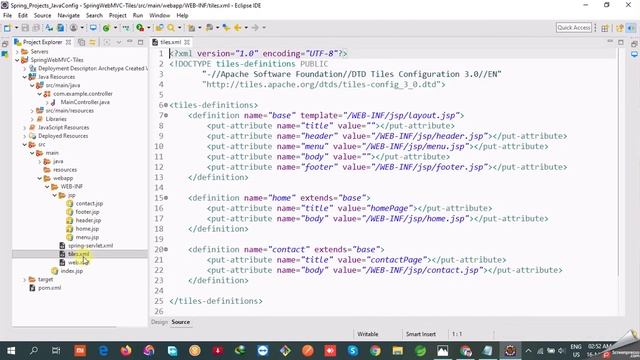Click the monitor/console toolbar icon
The height and width of the screenshot is (360, 640).
(93, 28)
